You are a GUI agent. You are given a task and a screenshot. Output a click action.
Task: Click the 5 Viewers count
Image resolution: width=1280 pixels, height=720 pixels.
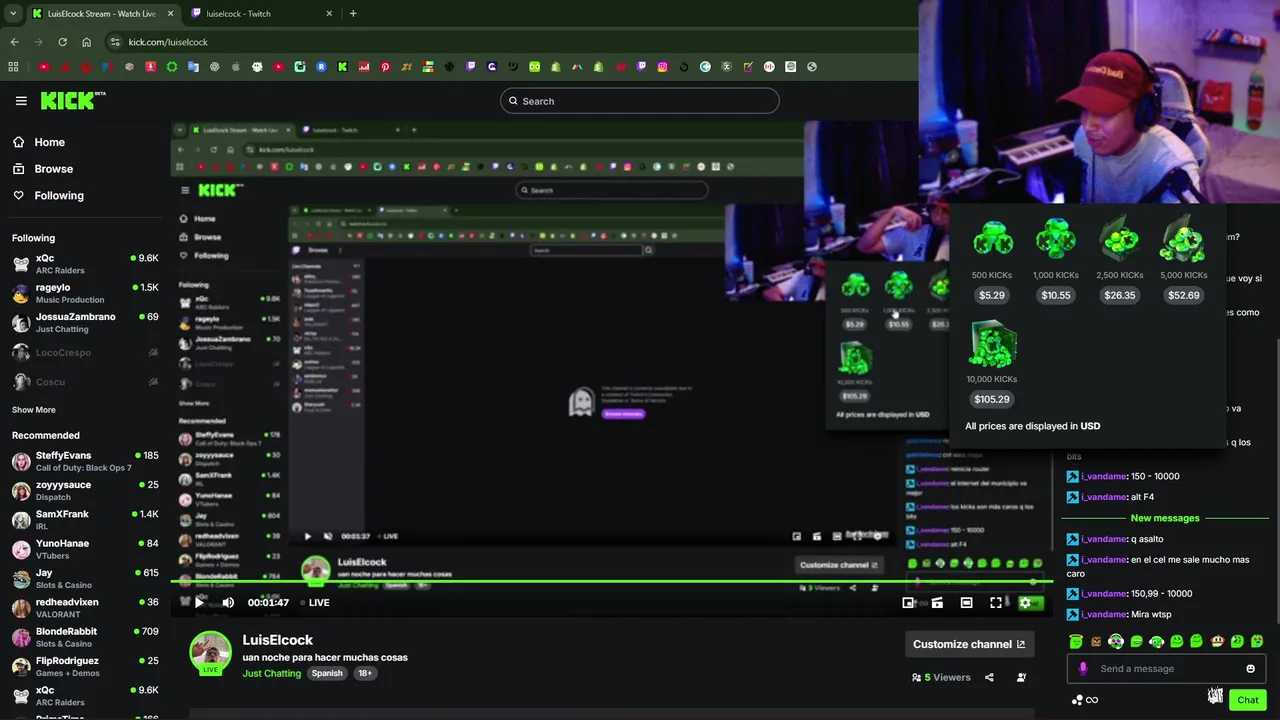tap(941, 677)
